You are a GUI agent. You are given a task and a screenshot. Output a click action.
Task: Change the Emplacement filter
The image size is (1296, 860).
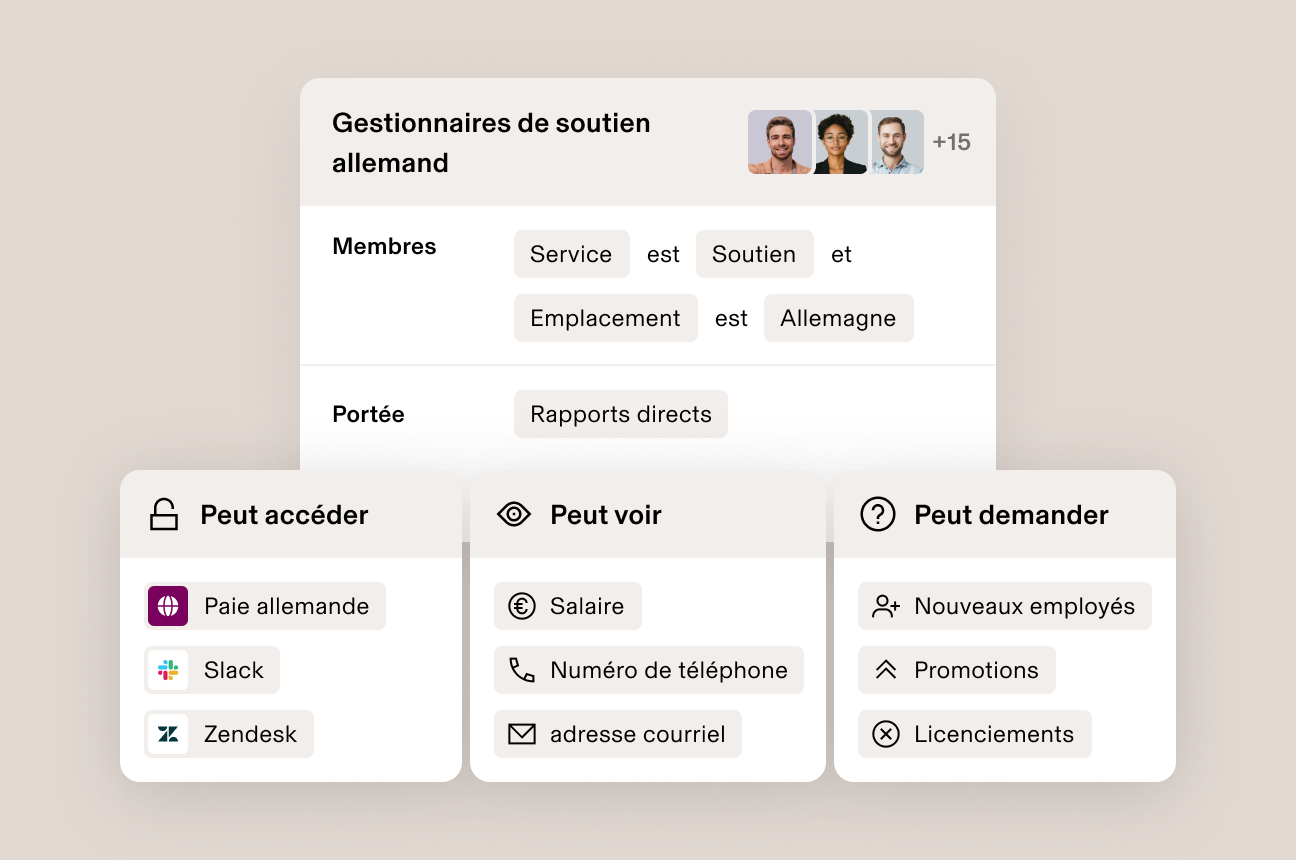tap(605, 317)
